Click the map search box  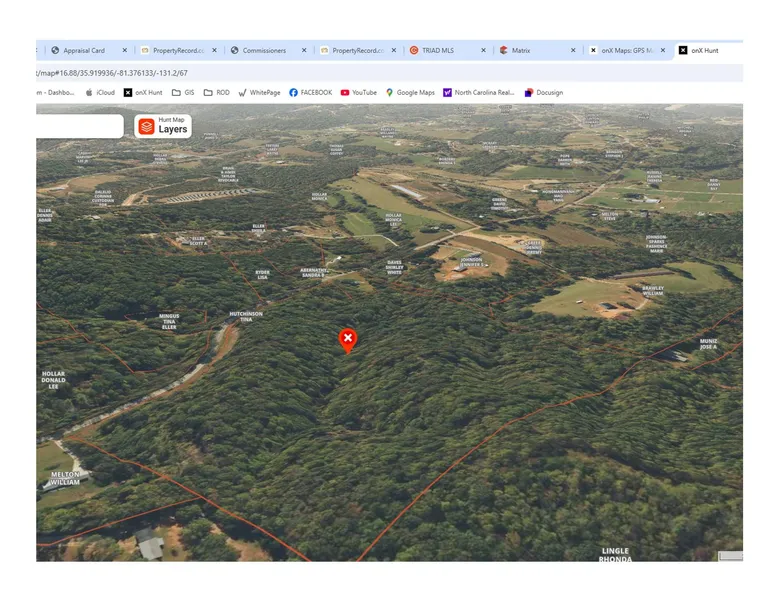(79, 126)
